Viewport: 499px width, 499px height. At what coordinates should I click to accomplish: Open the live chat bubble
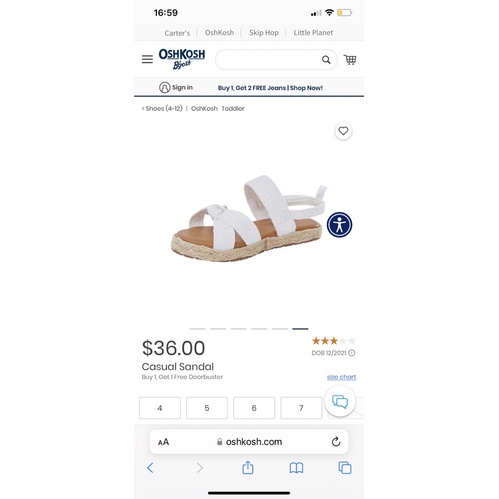(340, 401)
